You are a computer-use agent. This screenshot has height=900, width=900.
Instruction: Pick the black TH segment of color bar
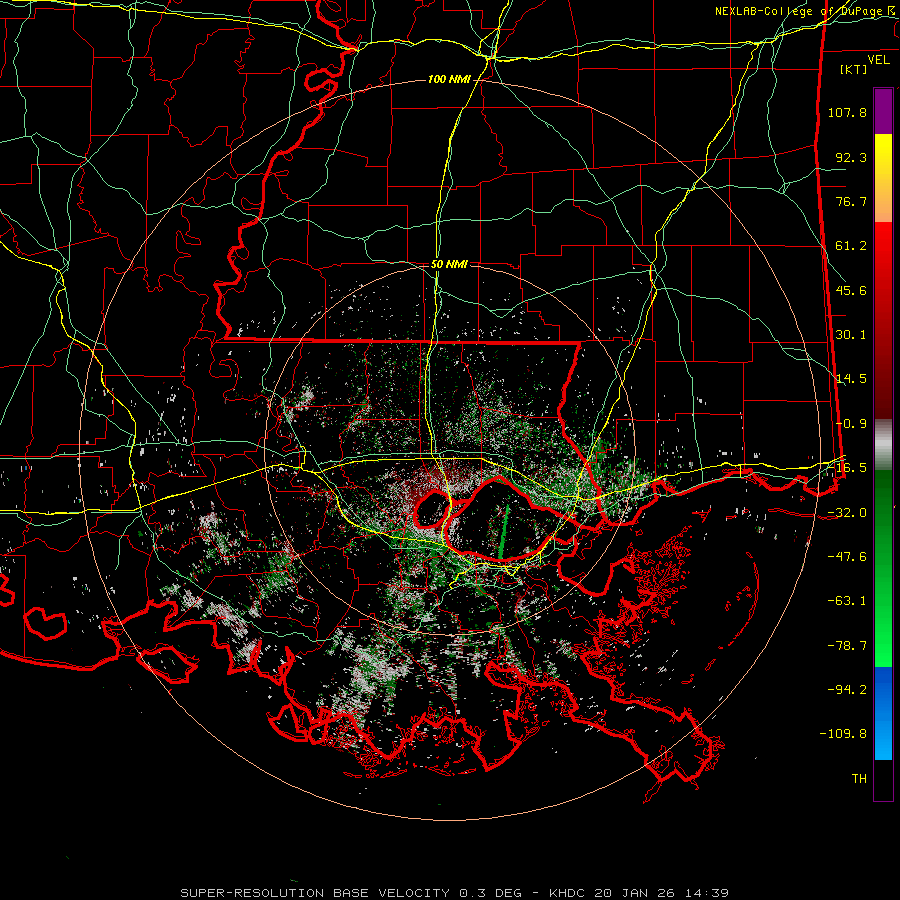tap(883, 779)
